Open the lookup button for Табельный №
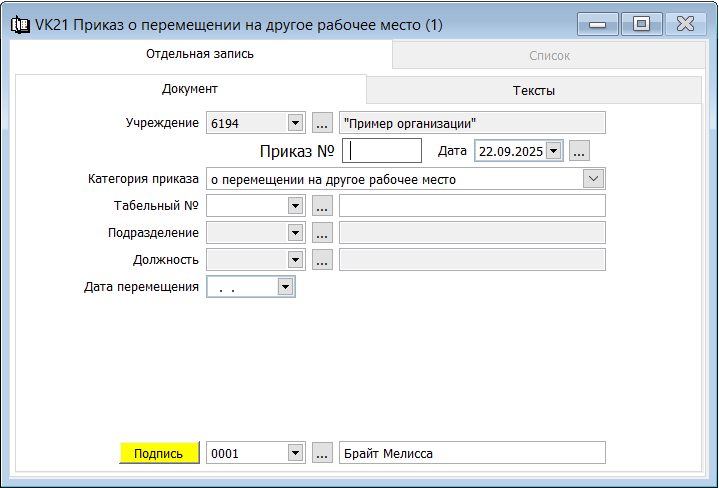 click(322, 206)
